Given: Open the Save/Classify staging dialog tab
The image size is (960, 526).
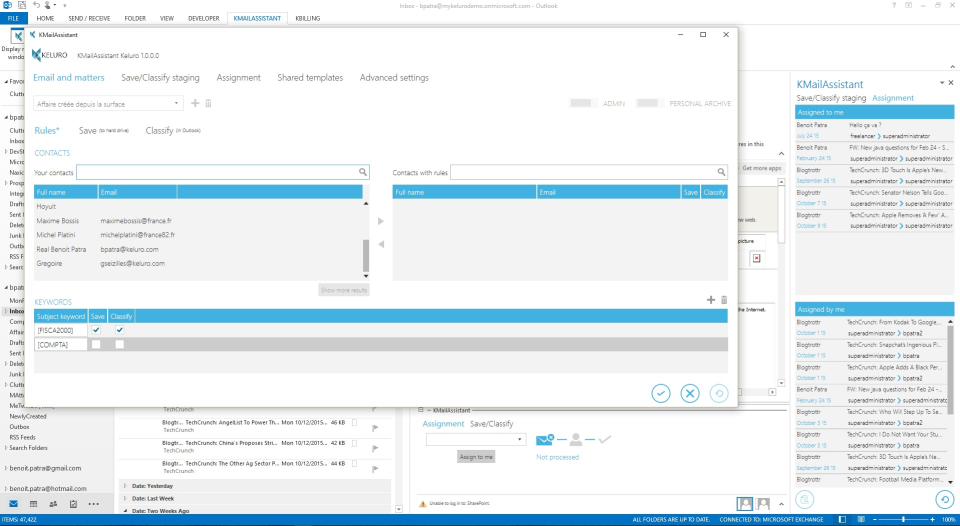Looking at the screenshot, I should pos(160,78).
